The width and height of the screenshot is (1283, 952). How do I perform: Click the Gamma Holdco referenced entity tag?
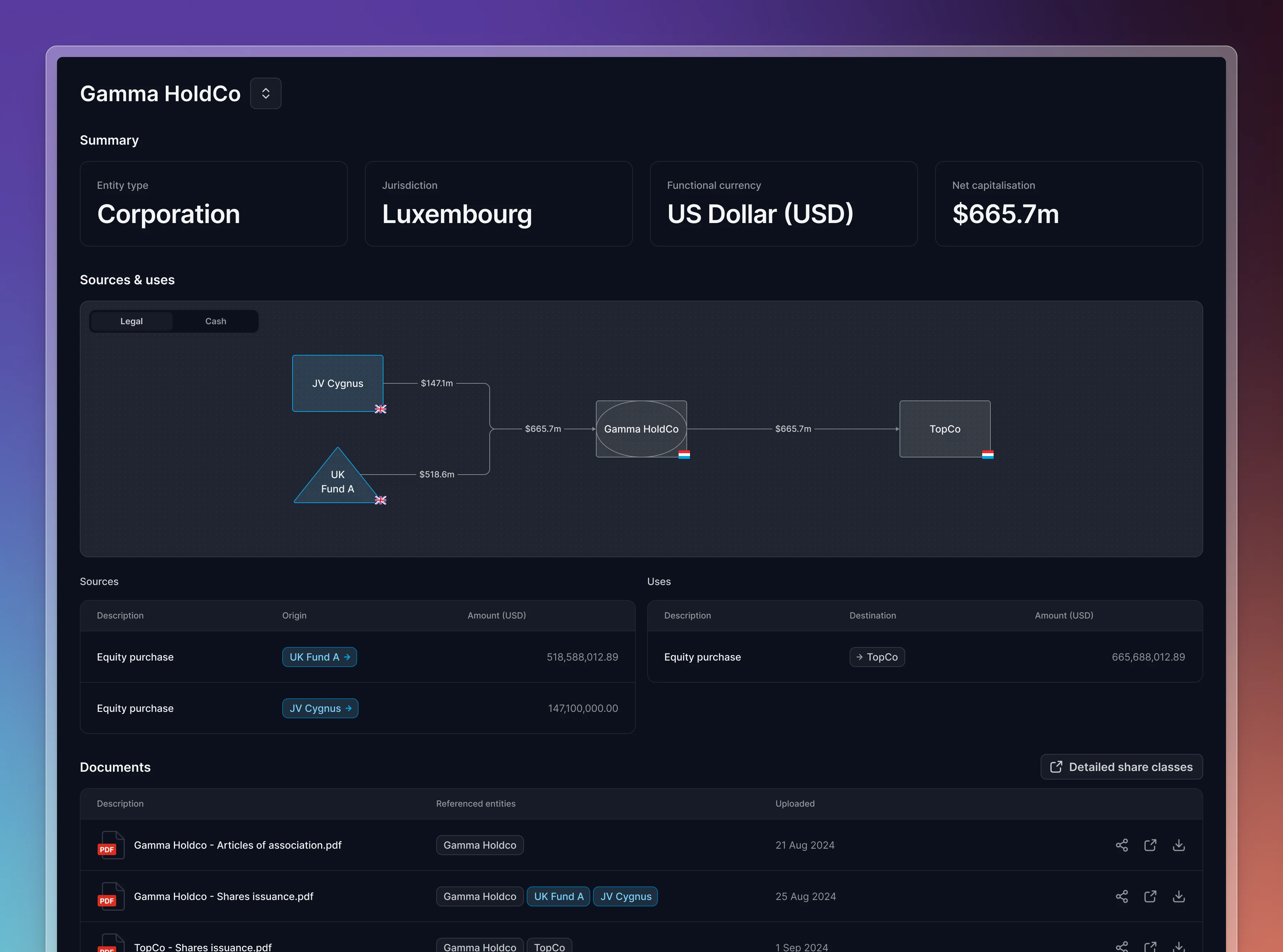pos(480,845)
